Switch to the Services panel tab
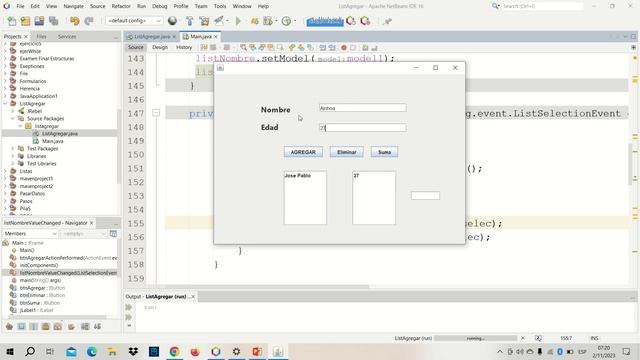Image resolution: width=640 pixels, height=360 pixels. (67, 37)
